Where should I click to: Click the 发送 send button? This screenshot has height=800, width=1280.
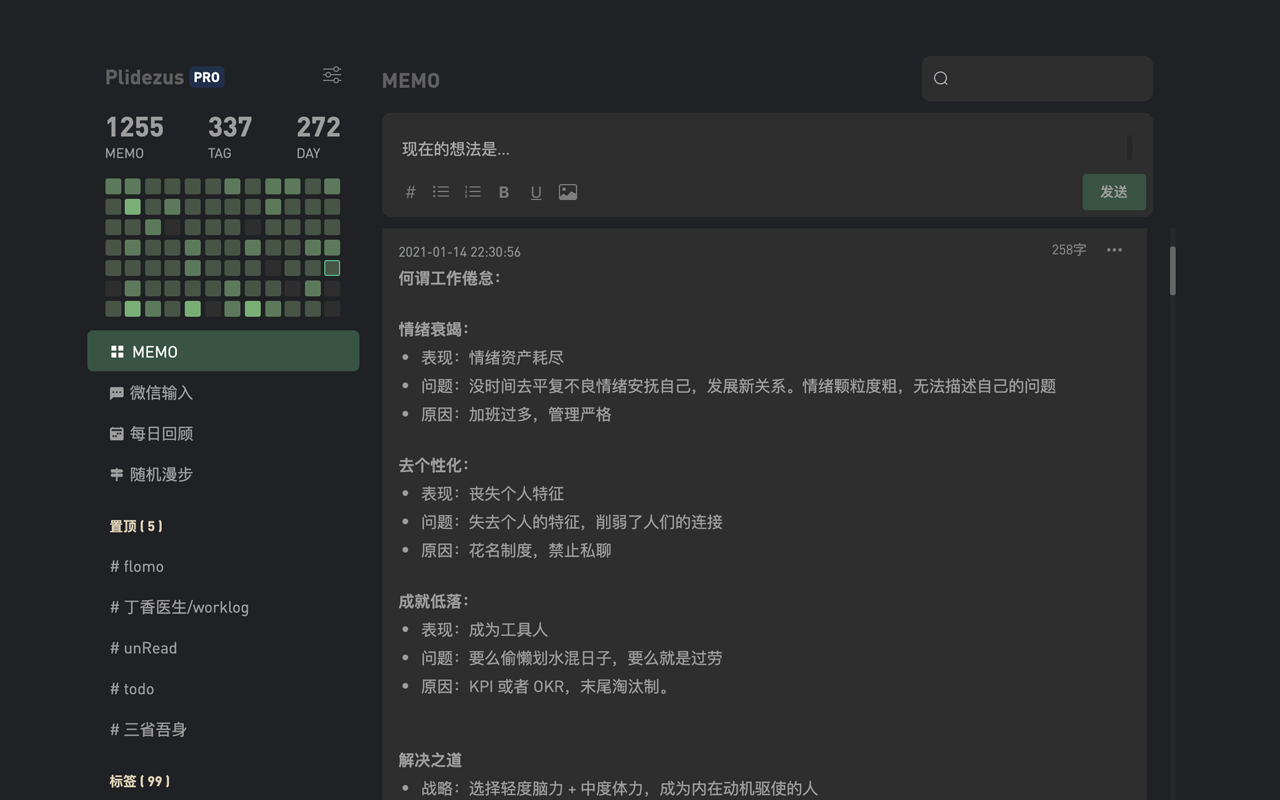click(1114, 192)
